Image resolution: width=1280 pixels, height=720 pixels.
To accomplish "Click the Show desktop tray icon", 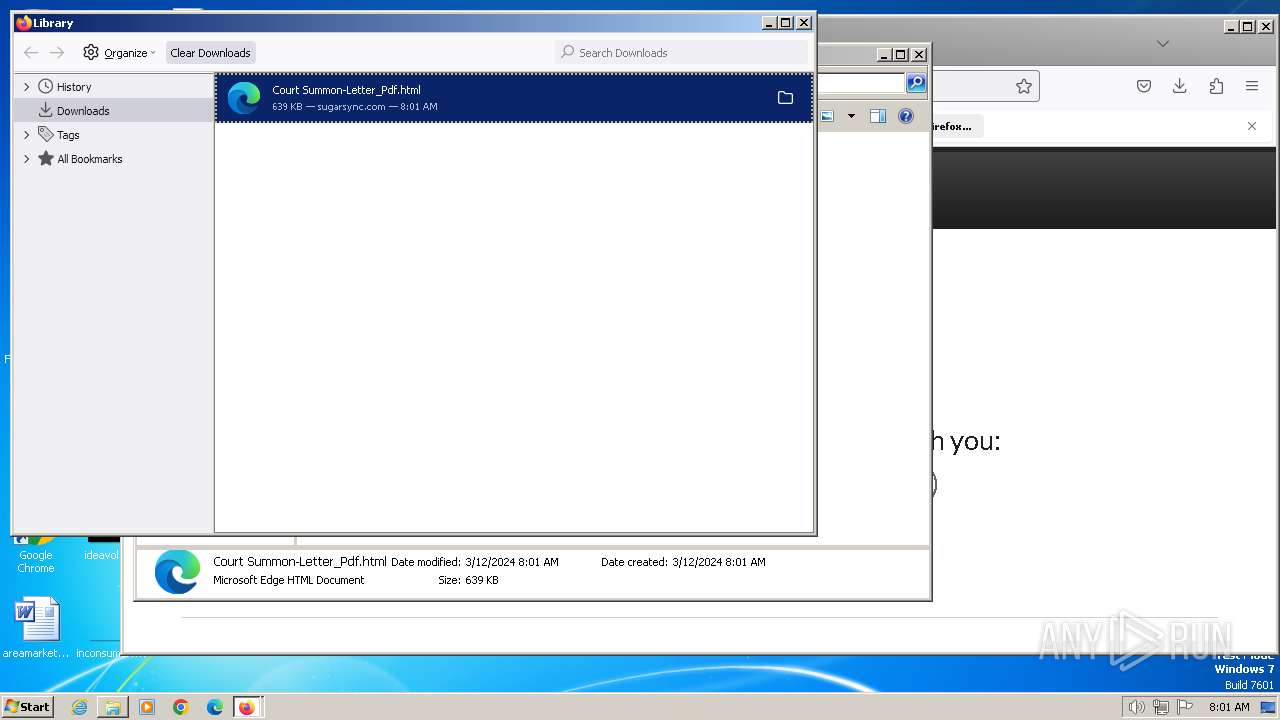I will click(x=1268, y=707).
